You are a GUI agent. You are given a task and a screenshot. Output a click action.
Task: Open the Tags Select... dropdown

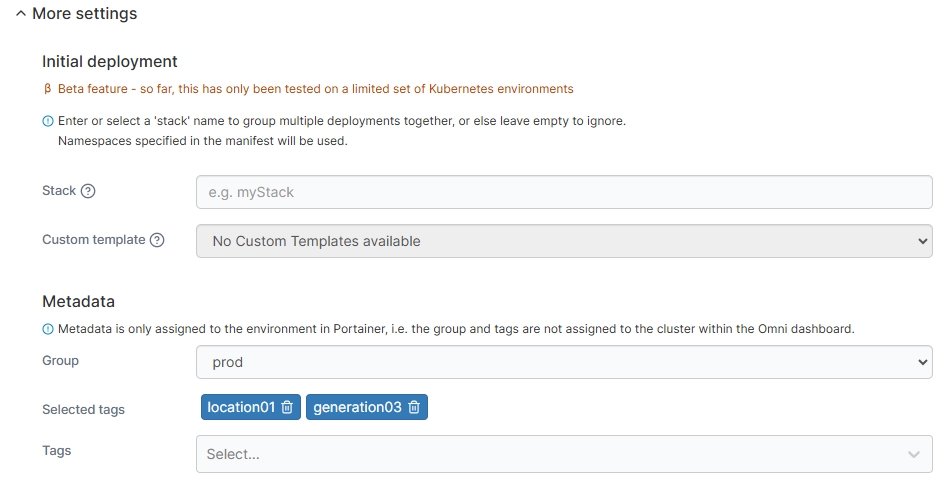click(564, 454)
